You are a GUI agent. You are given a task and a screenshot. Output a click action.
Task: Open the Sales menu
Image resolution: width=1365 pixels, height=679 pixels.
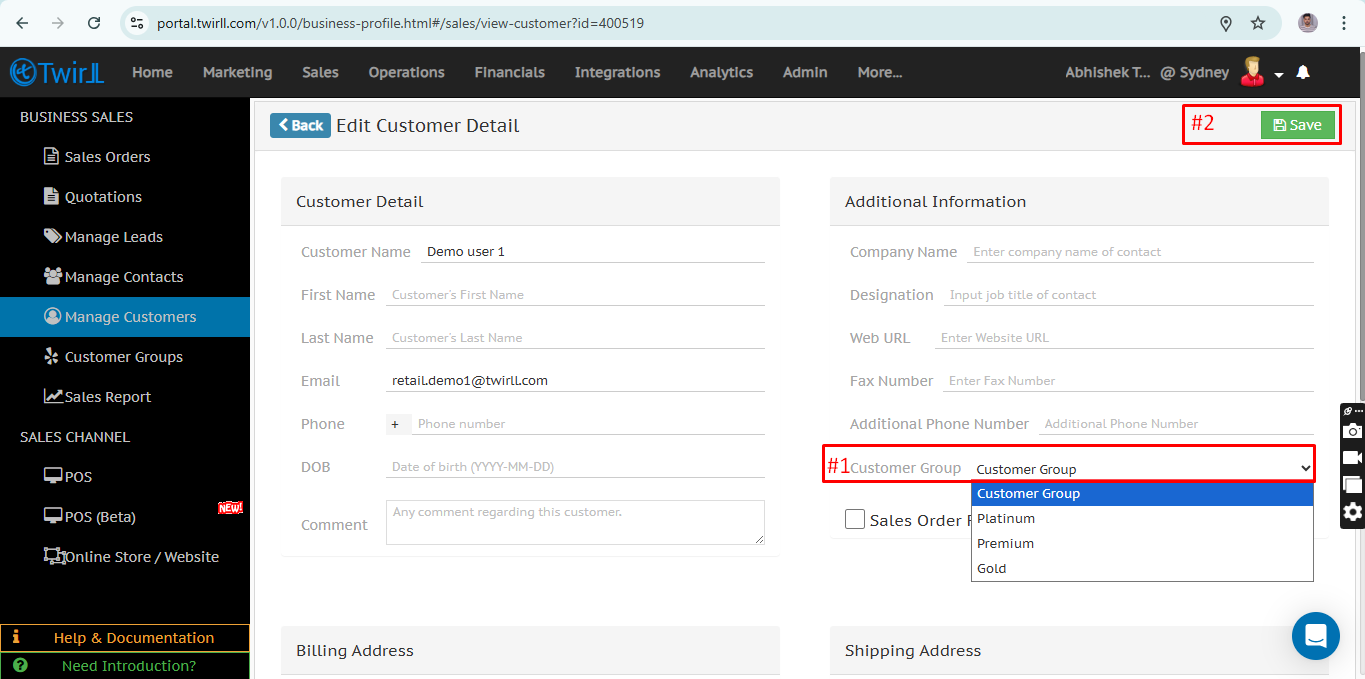[x=320, y=72]
